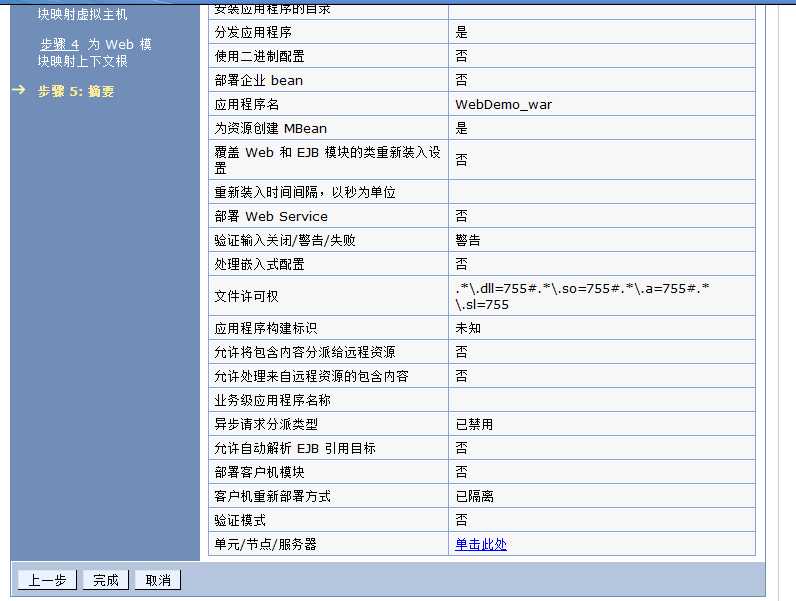This screenshot has width=796, height=601.
Task: Click the 客户机重新部署方式 label
Action: point(272,496)
